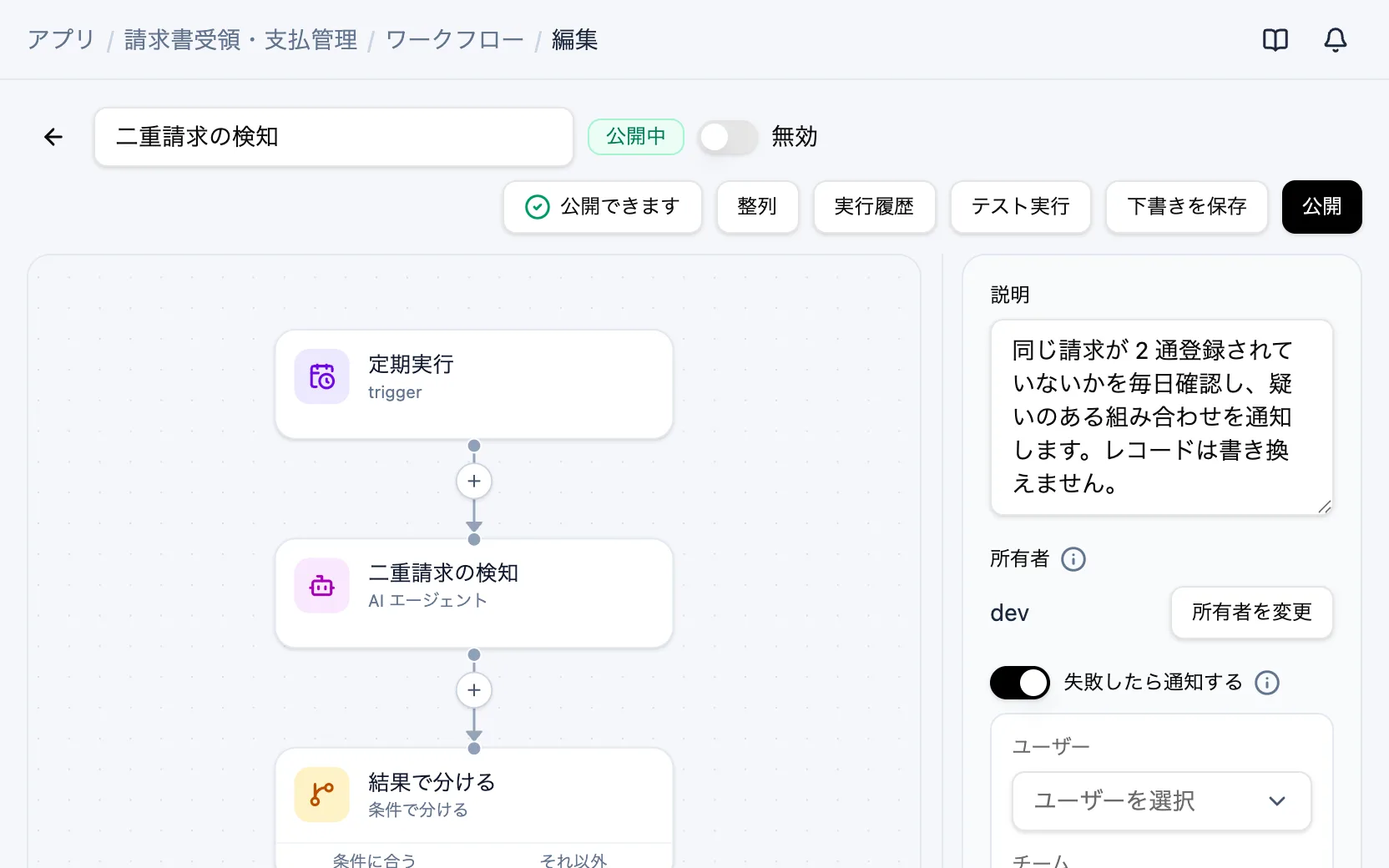Select the 二重請求の検知 AI agent node
The width and height of the screenshot is (1389, 868).
(474, 593)
